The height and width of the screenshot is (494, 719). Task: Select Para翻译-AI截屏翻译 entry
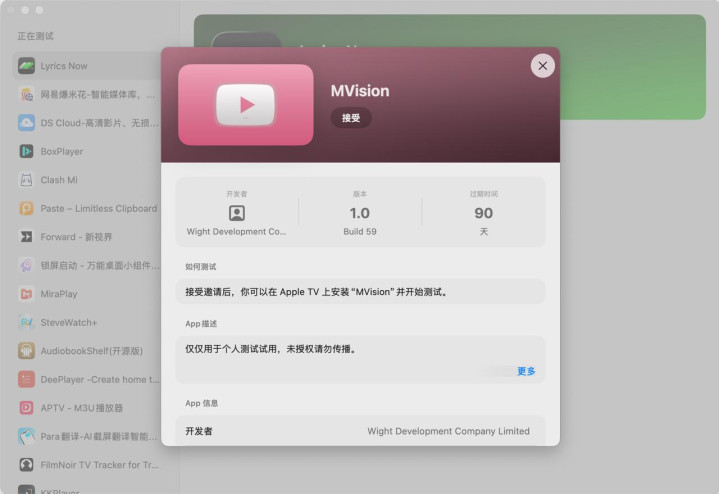(x=87, y=436)
